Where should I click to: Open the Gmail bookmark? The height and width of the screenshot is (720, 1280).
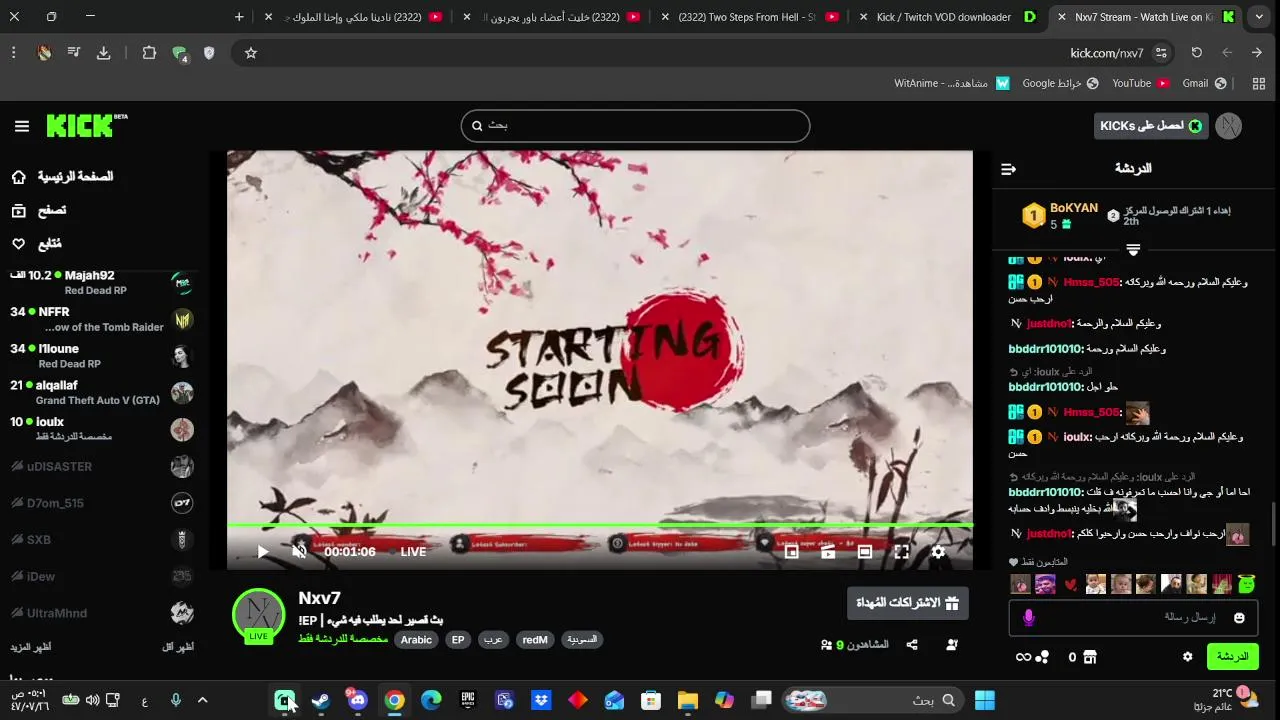click(1203, 83)
